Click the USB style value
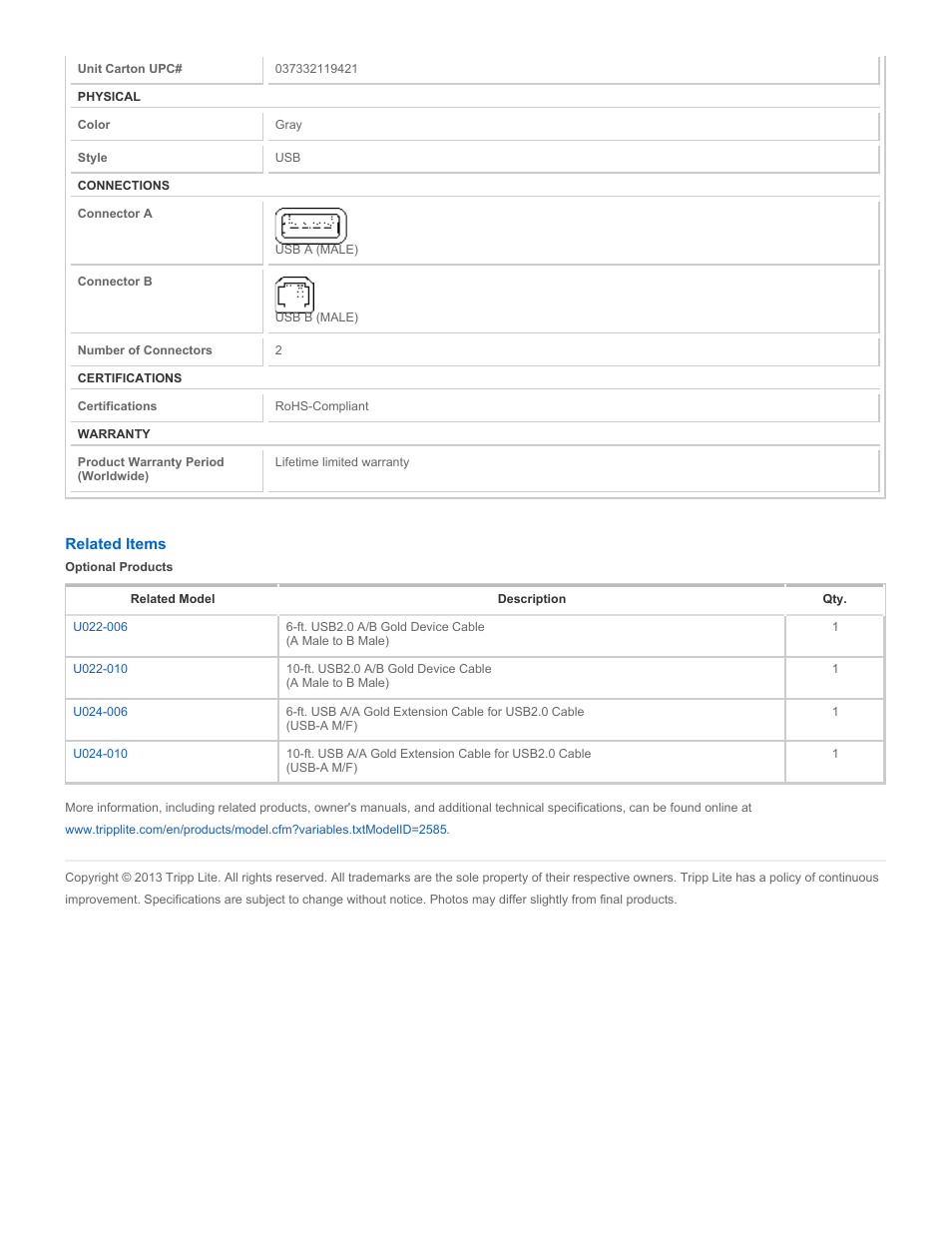This screenshot has width=952, height=1233. click(x=287, y=158)
